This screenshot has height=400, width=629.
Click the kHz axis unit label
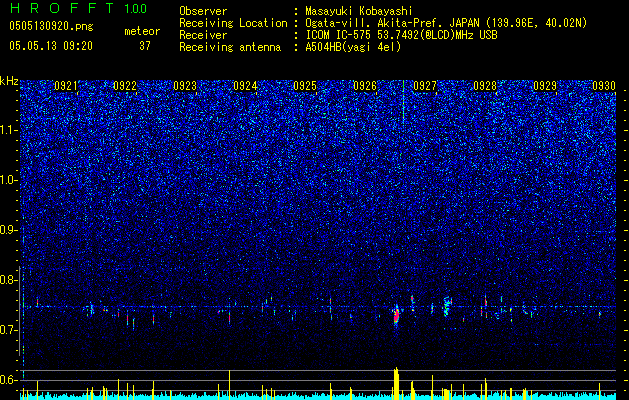9,81
